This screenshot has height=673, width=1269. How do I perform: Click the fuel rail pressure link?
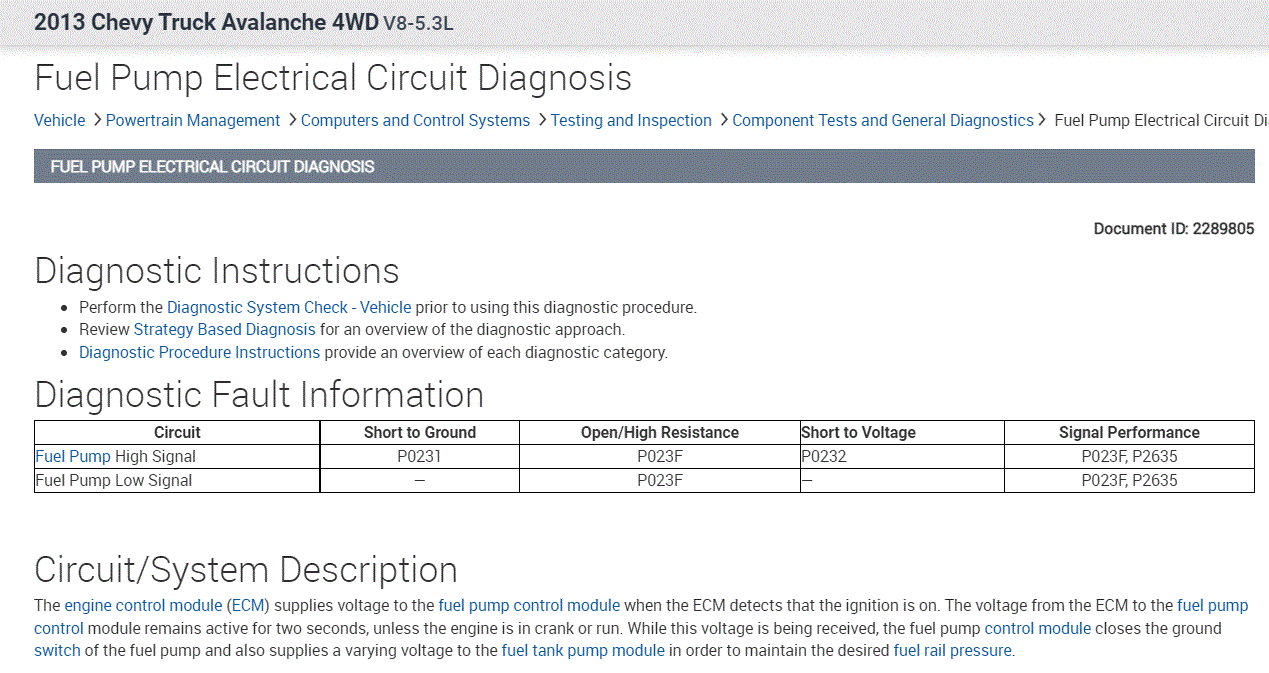952,650
